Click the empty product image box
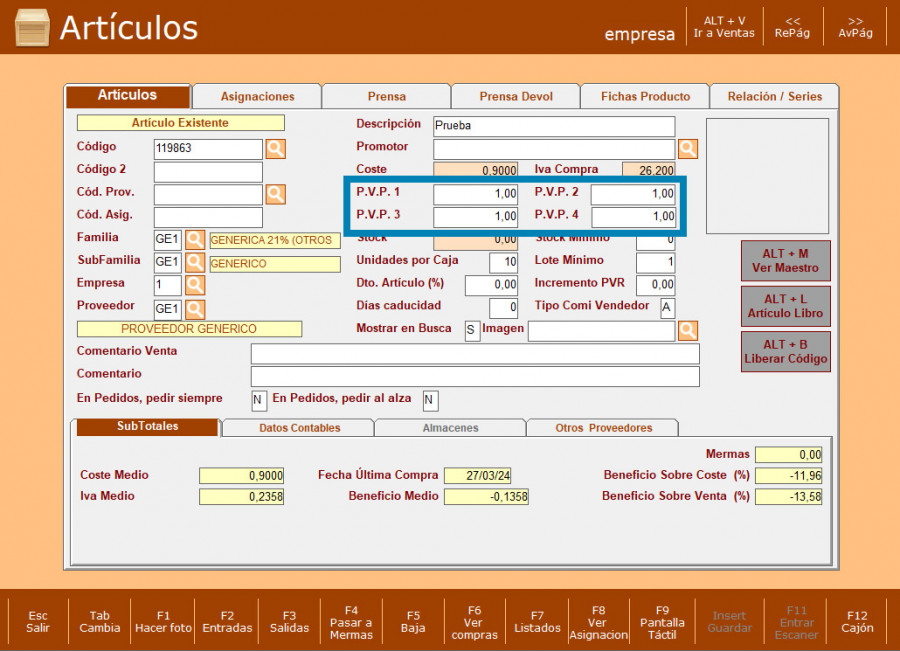 767,176
